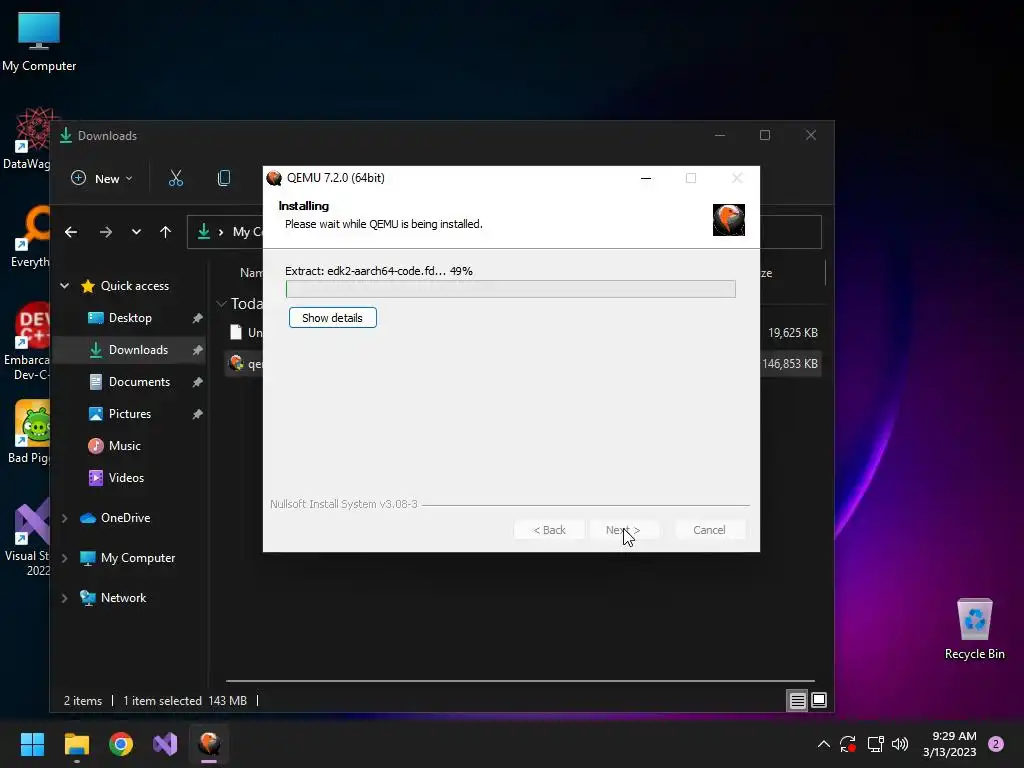Click the installation progress bar

click(511, 289)
